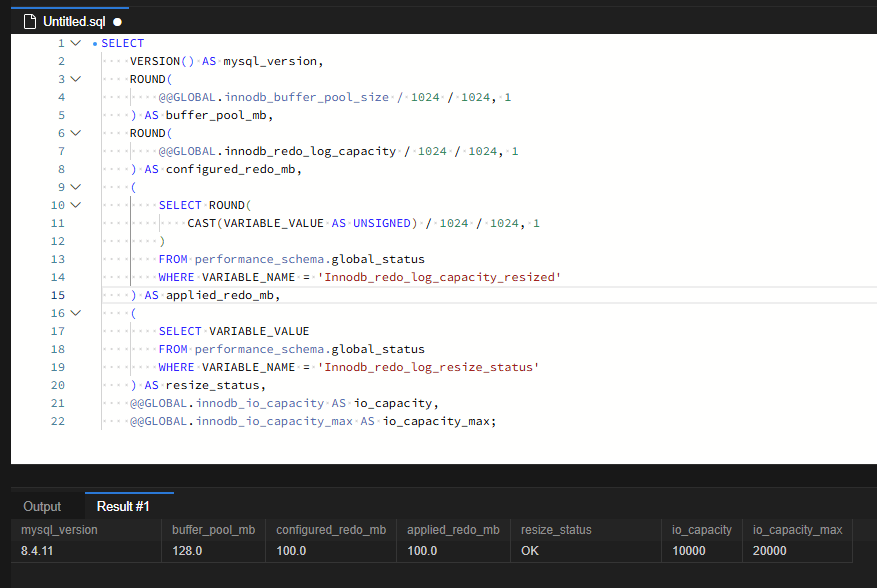The height and width of the screenshot is (588, 877).
Task: Click line number 2 in the gutter
Action: click(61, 61)
